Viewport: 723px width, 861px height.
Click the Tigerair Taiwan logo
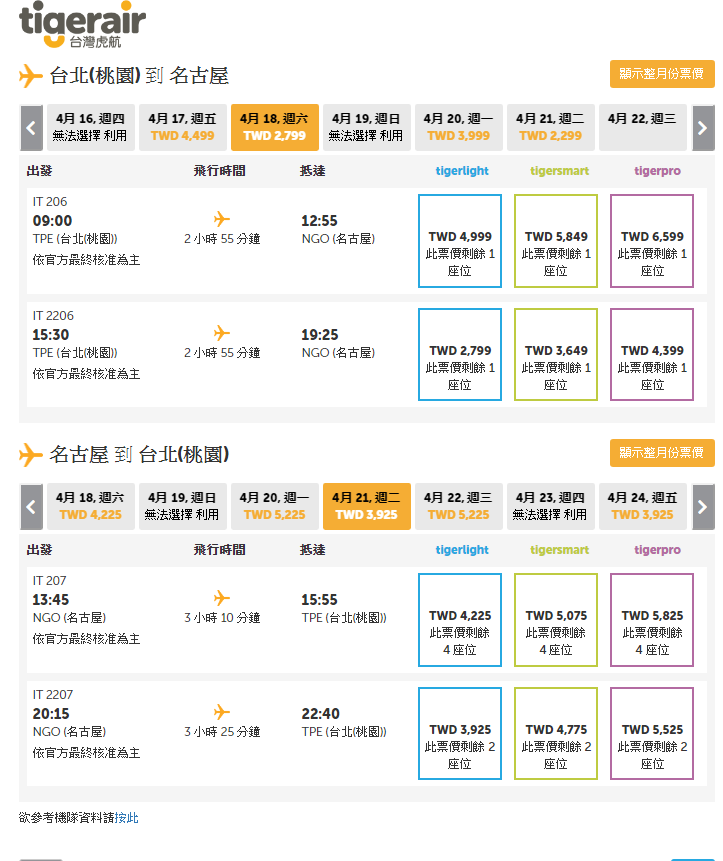[82, 26]
